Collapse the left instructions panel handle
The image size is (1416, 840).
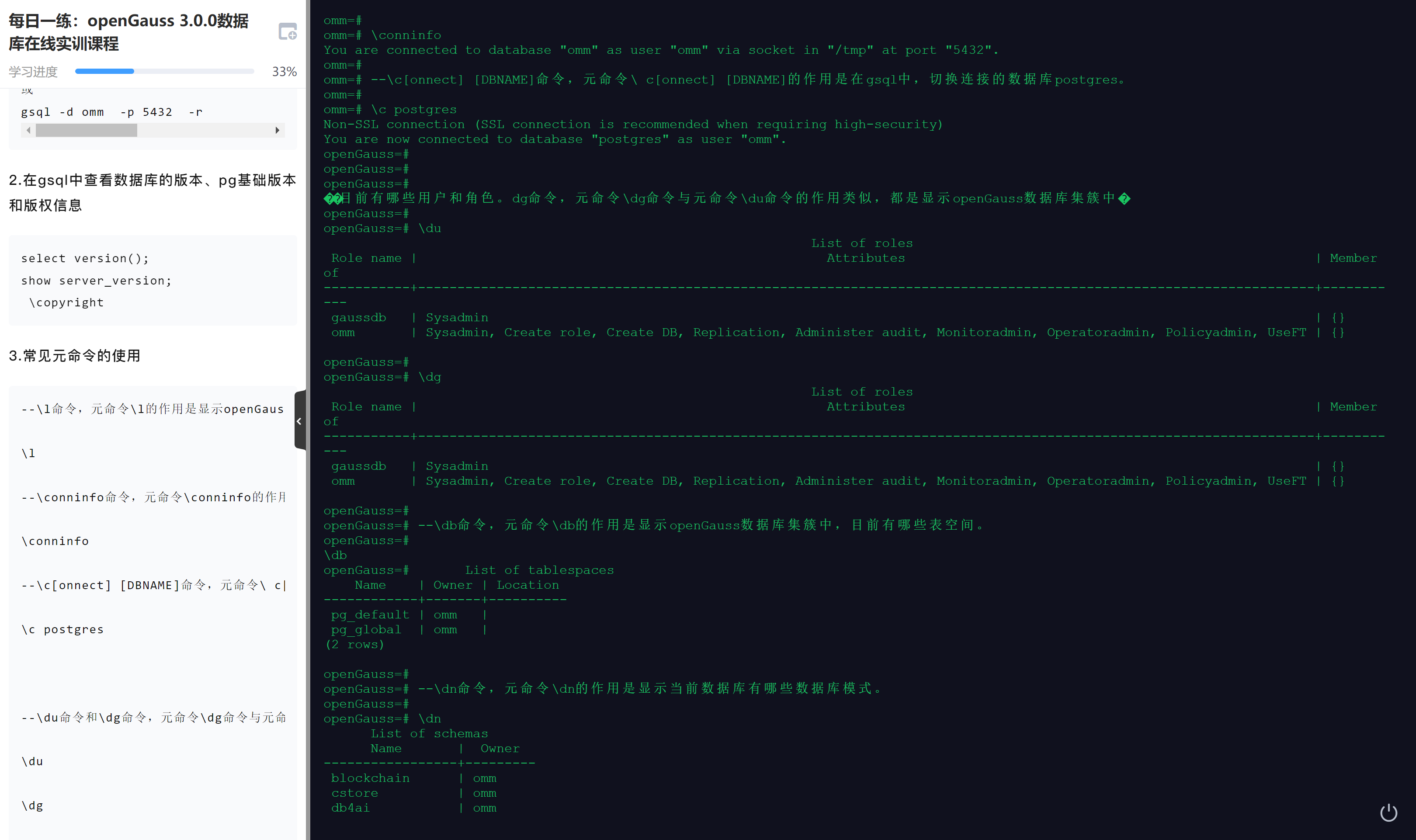point(299,420)
